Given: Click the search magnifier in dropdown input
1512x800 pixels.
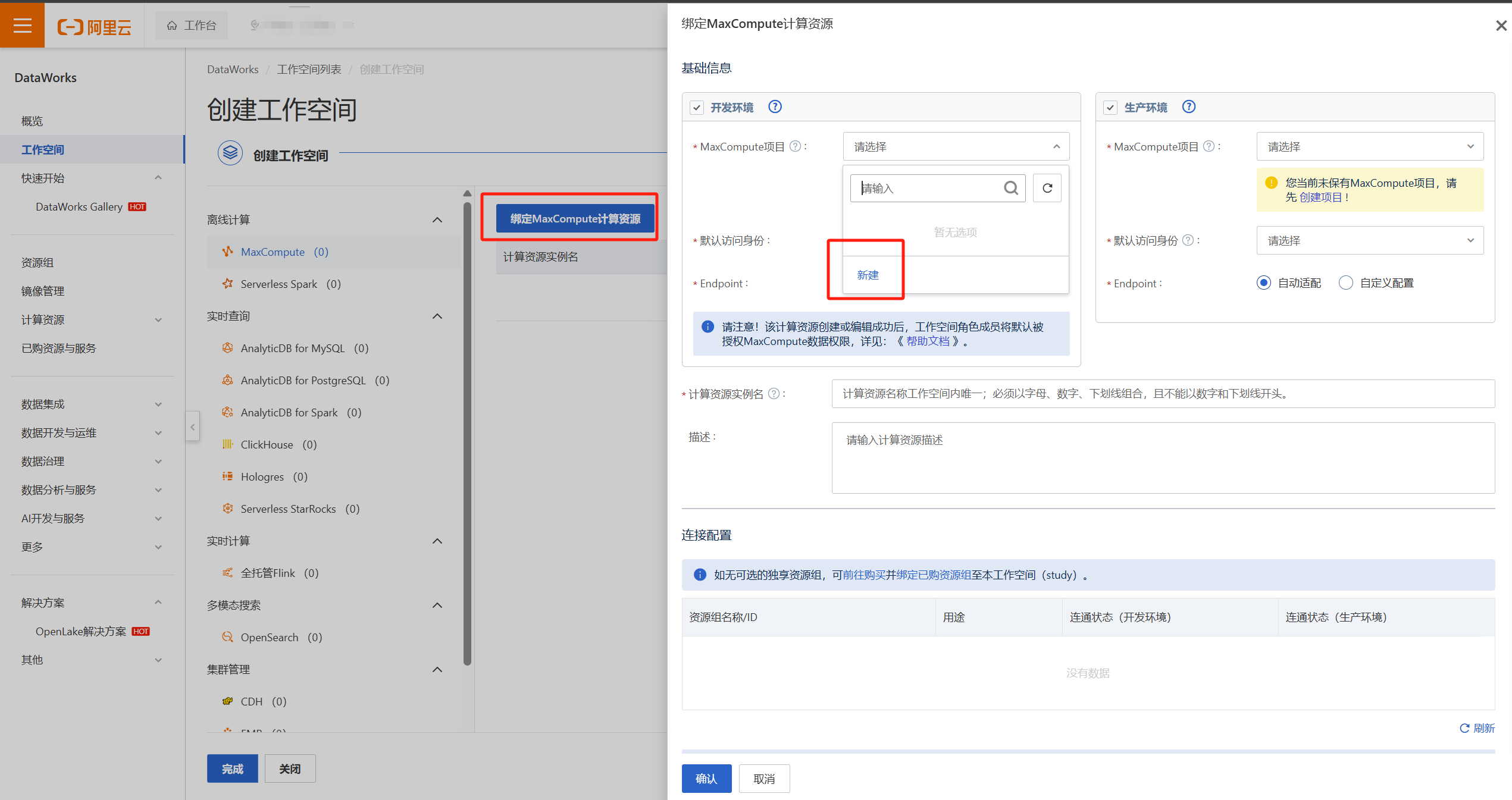Looking at the screenshot, I should click(1010, 189).
